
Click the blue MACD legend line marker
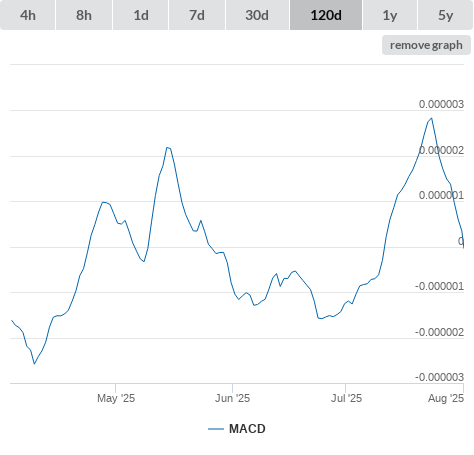(x=216, y=429)
